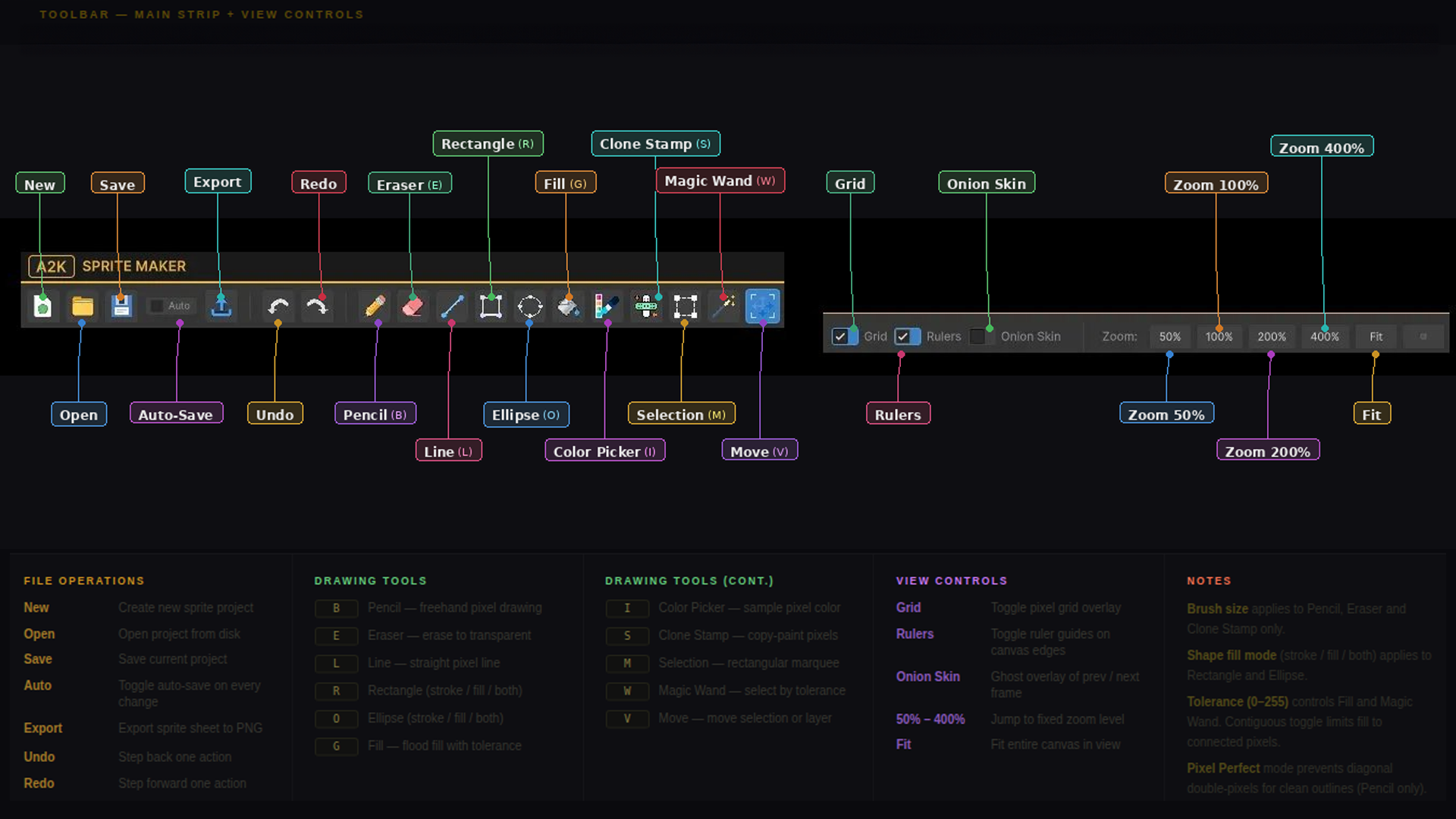Select the Pencil tool
Viewport: 1456px width, 819px height.
[375, 306]
